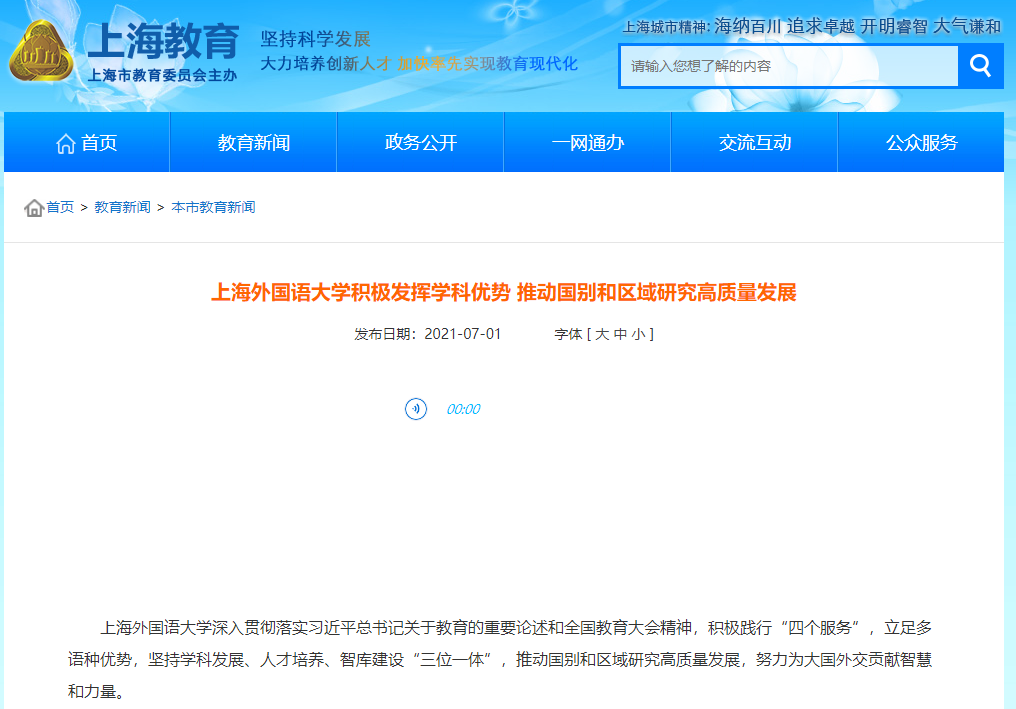
Task: Click the blue search magnifier icon
Action: [x=978, y=65]
